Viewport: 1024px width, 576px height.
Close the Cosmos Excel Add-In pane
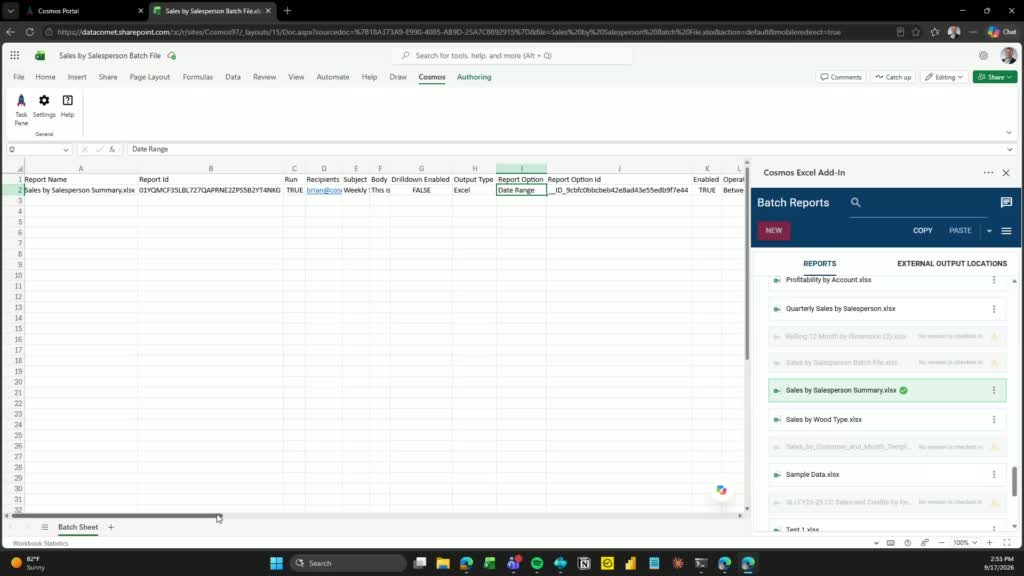pos(1006,173)
